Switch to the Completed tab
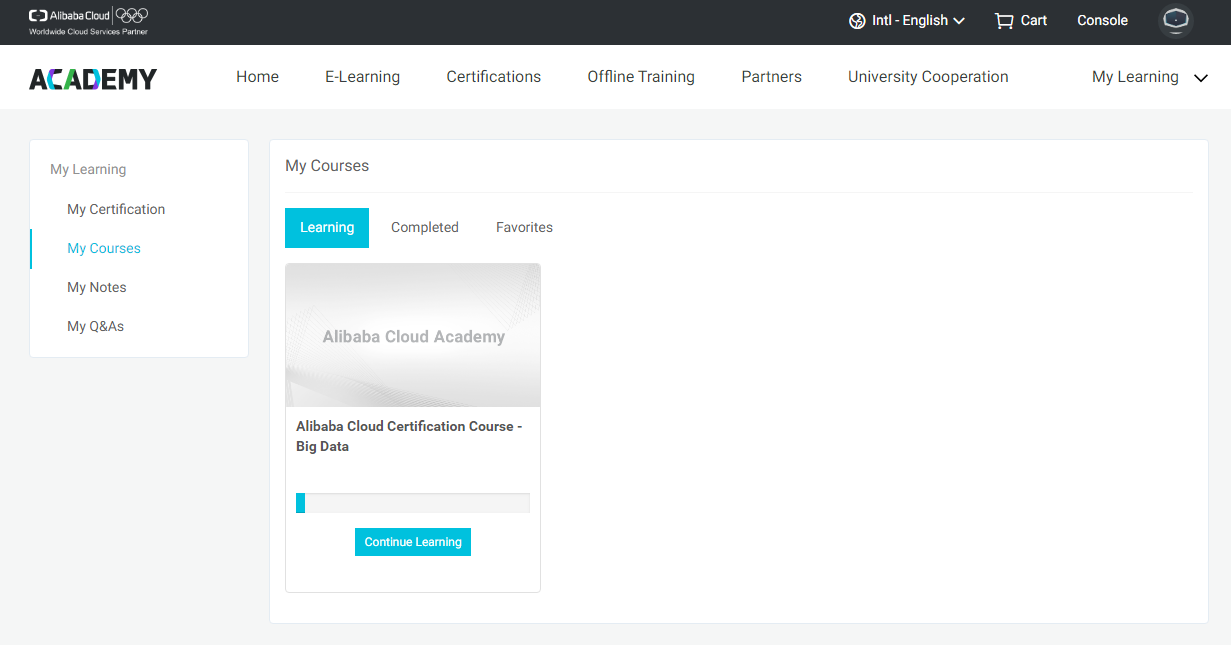 (424, 227)
